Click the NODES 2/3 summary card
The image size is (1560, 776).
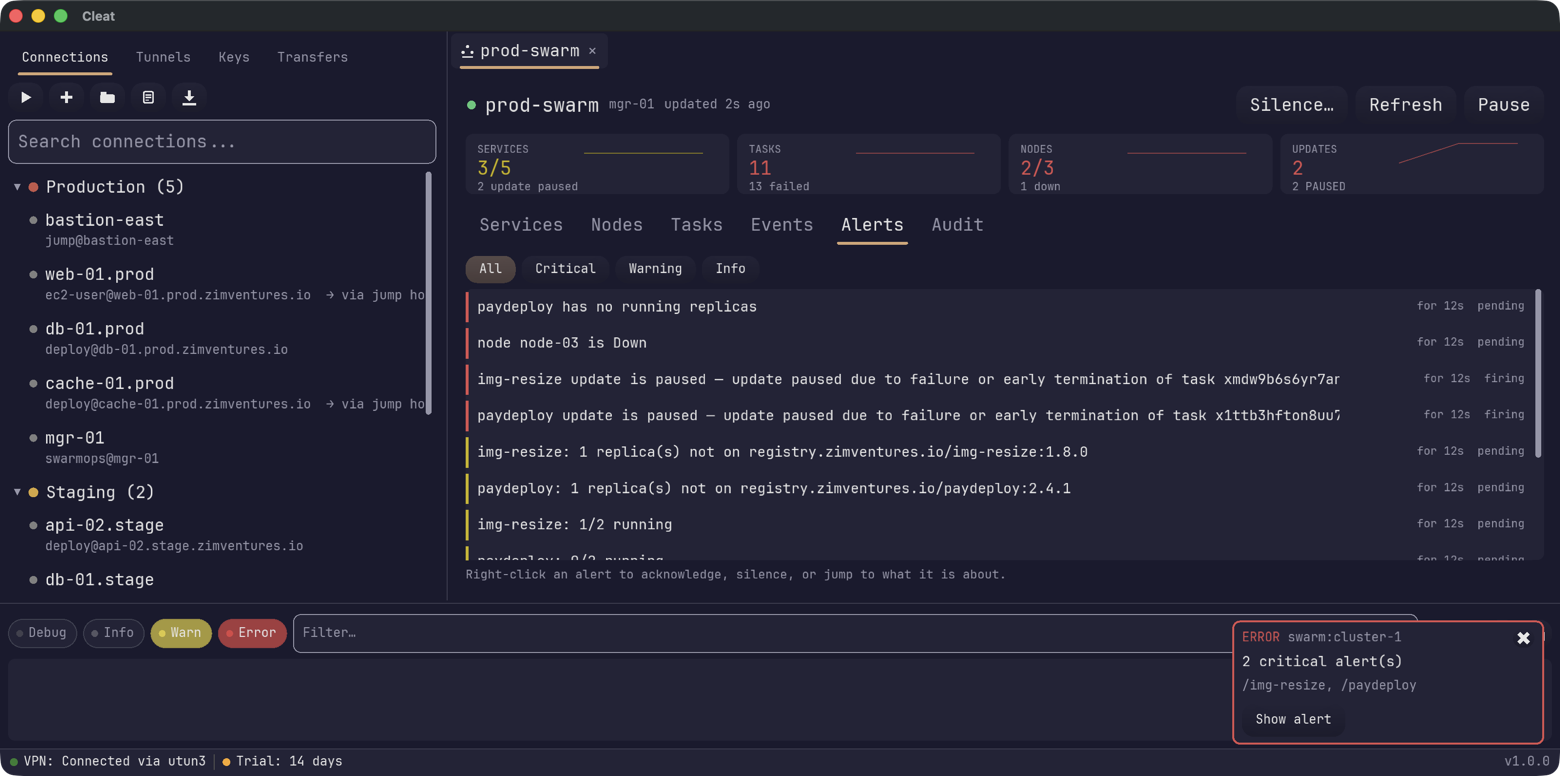coord(1140,164)
